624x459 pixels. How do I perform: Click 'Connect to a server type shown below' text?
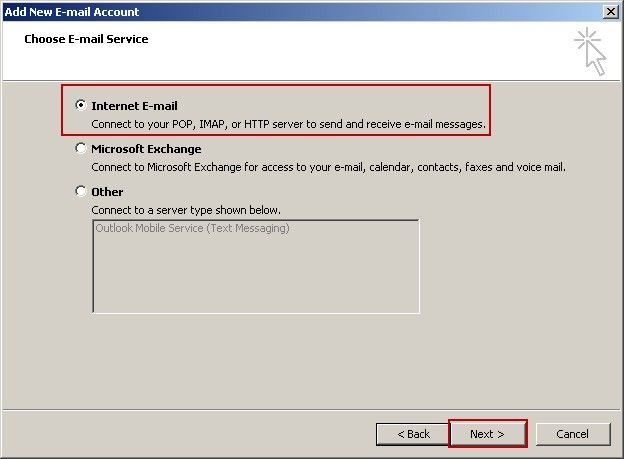tap(186, 210)
